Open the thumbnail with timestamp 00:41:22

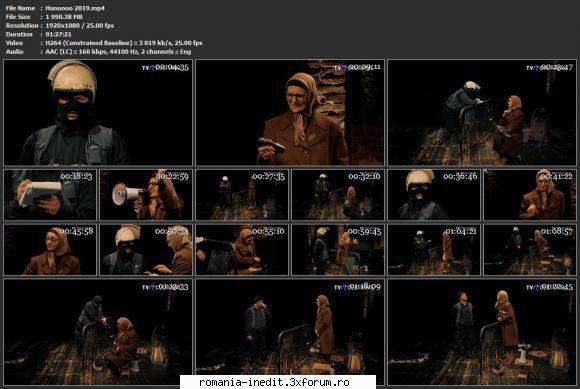click(530, 195)
